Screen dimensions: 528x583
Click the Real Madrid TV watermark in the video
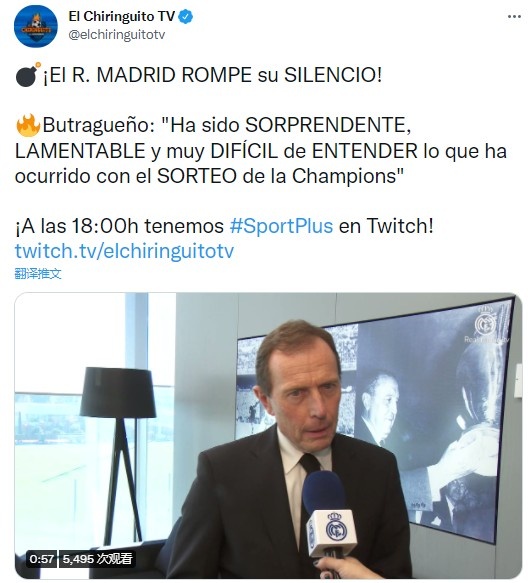[486, 325]
